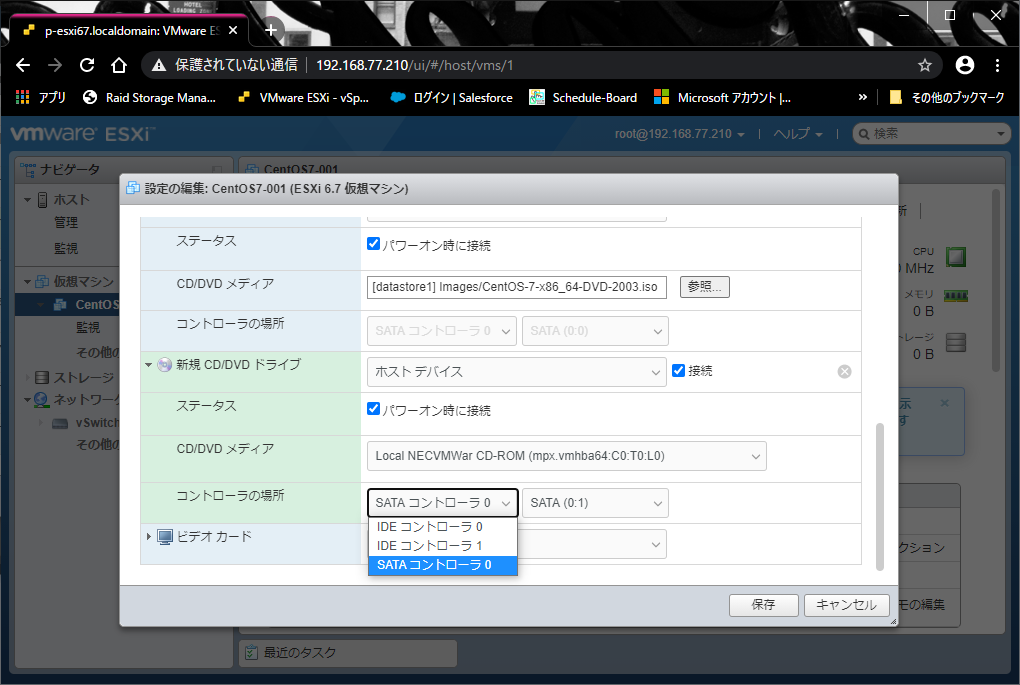Reload the current browser page
Screen dimensions: 1020x685
[87, 65]
